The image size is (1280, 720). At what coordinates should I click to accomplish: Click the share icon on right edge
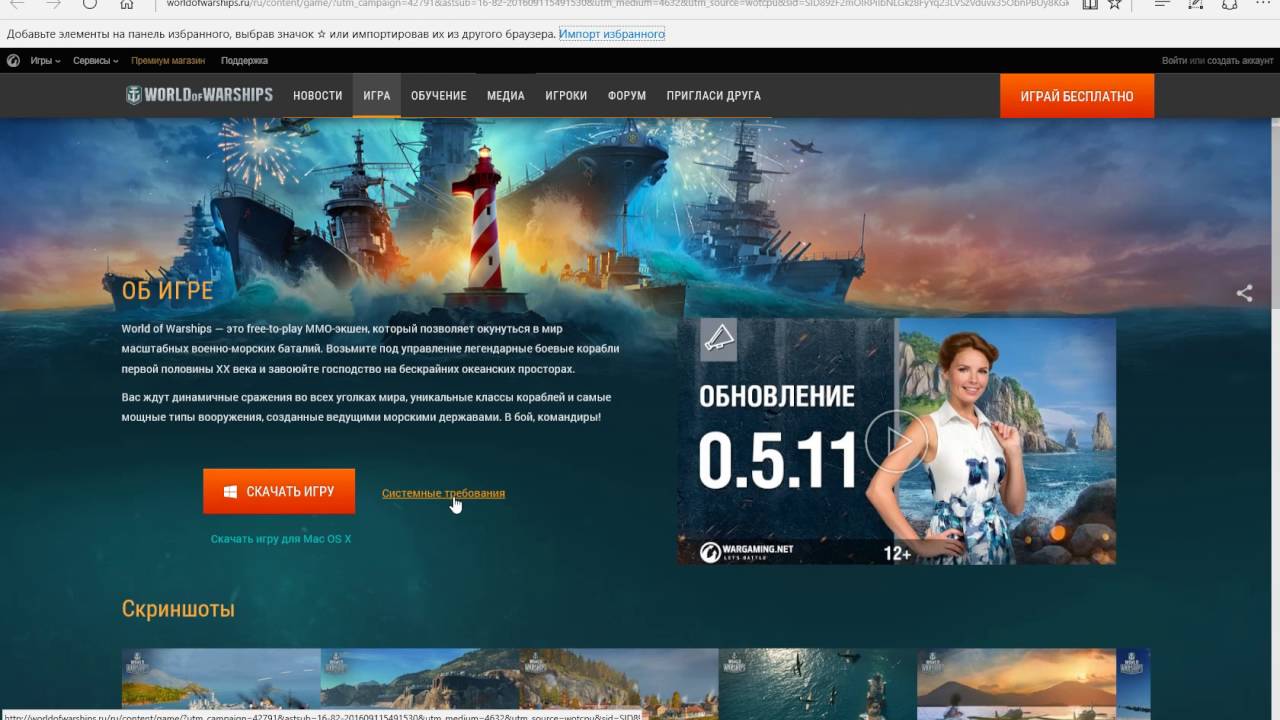point(1244,293)
